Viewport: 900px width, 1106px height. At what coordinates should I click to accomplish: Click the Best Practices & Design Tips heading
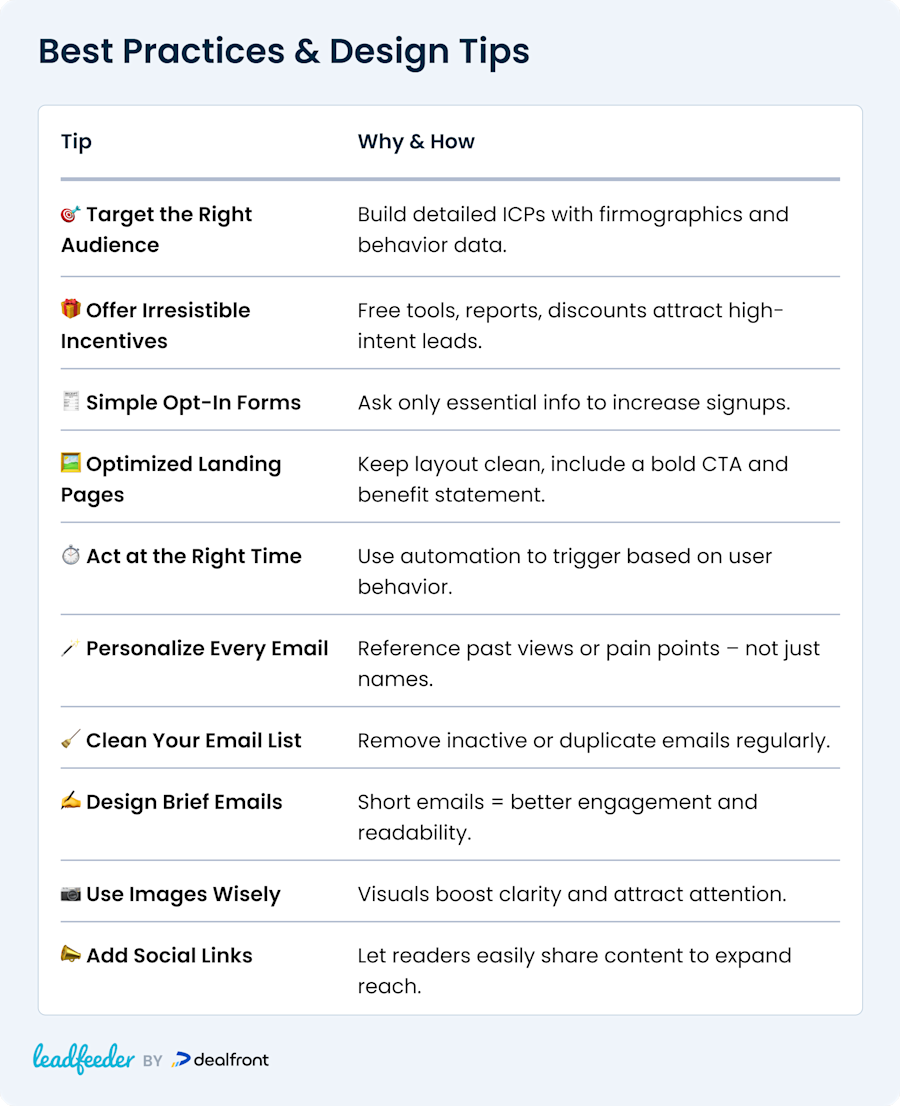tap(284, 51)
